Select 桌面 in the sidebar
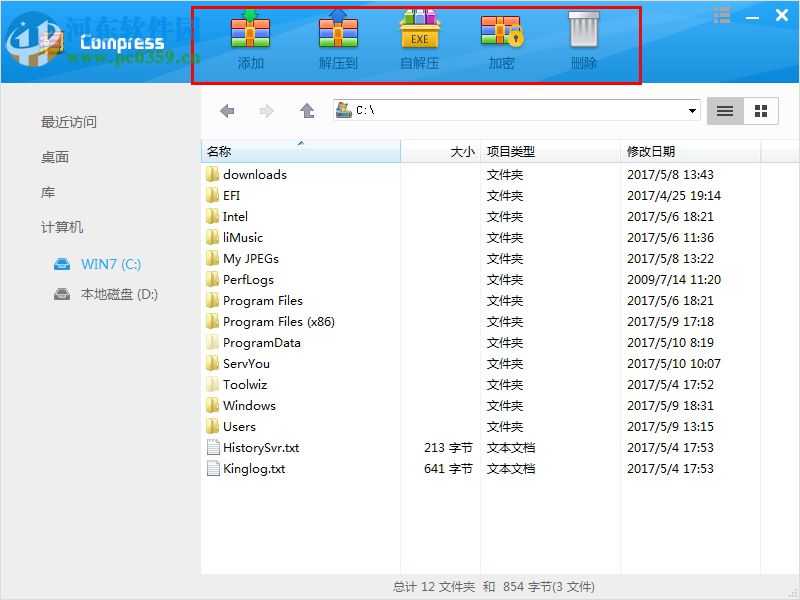The image size is (800, 600). tap(53, 157)
